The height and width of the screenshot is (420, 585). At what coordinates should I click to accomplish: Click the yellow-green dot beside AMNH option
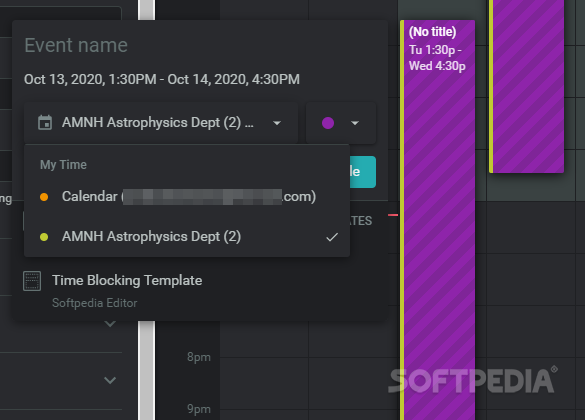(44, 237)
